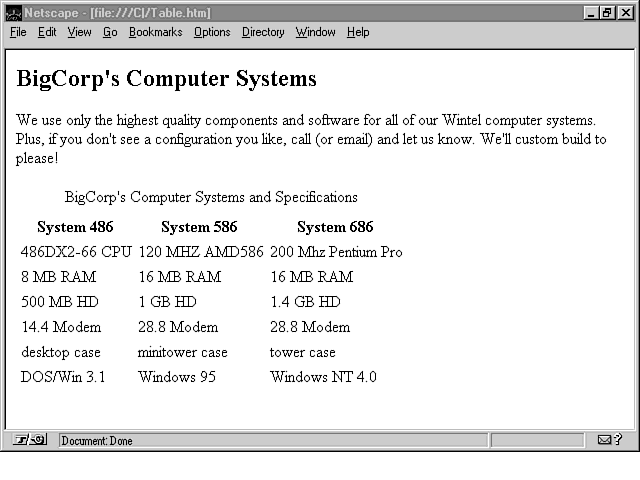Open the Window menu

click(x=315, y=32)
